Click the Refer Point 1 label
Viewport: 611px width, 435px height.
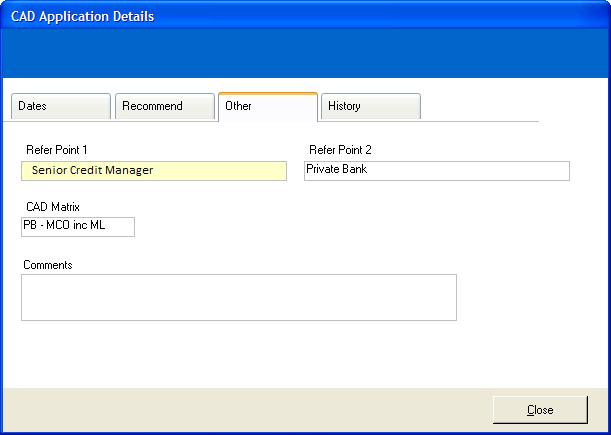click(57, 150)
